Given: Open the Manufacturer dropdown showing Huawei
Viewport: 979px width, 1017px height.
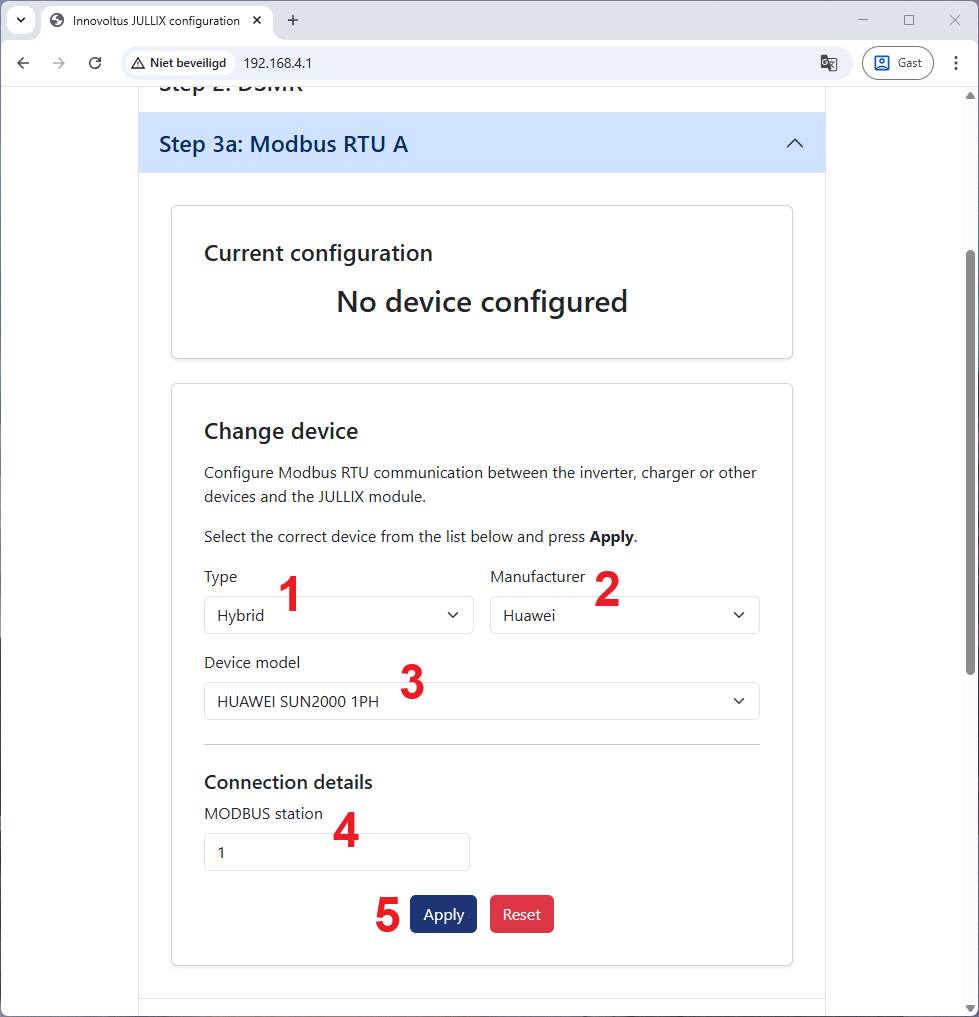Looking at the screenshot, I should 624,616.
